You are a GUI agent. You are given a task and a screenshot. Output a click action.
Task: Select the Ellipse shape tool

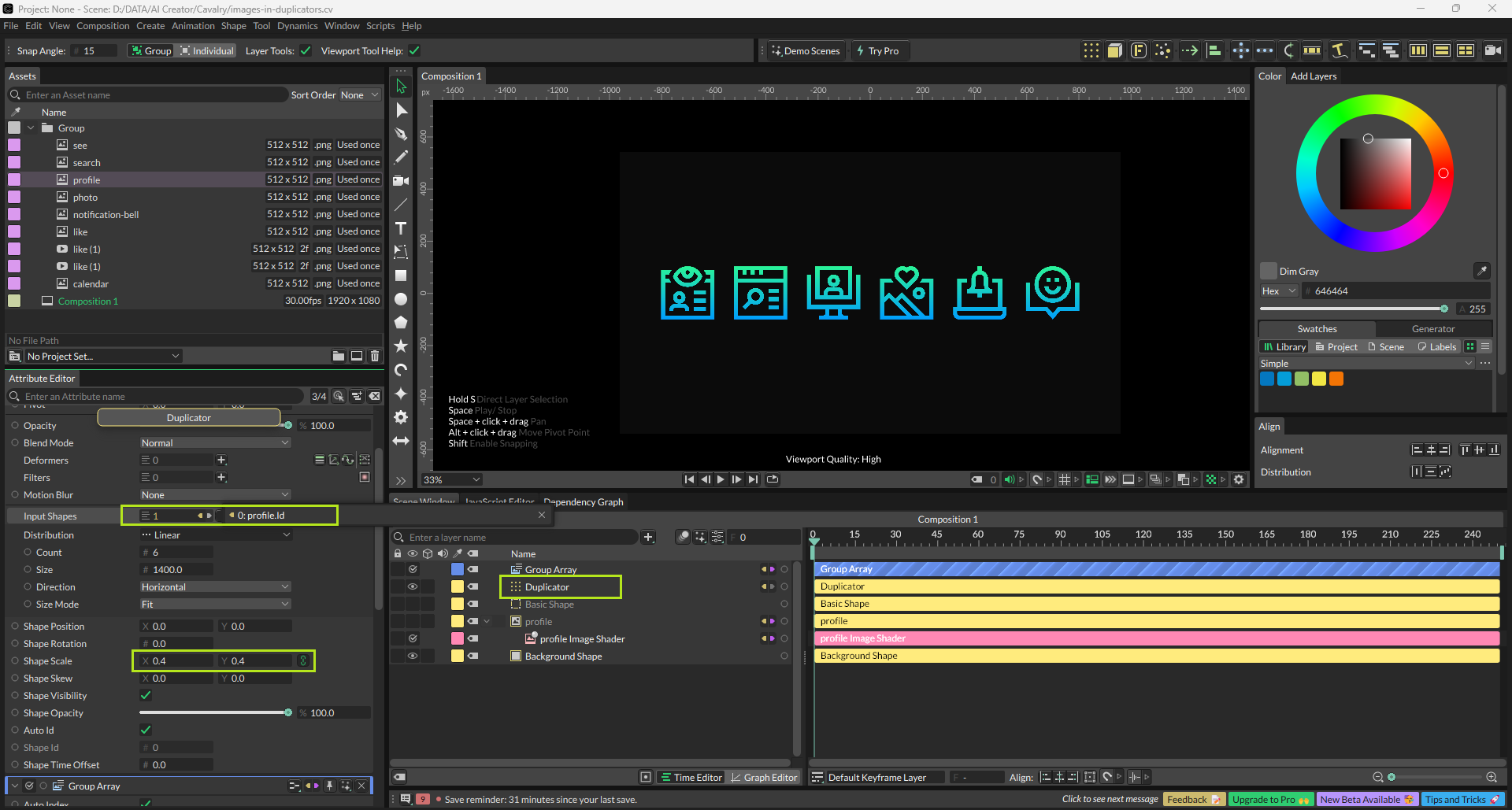[x=401, y=299]
